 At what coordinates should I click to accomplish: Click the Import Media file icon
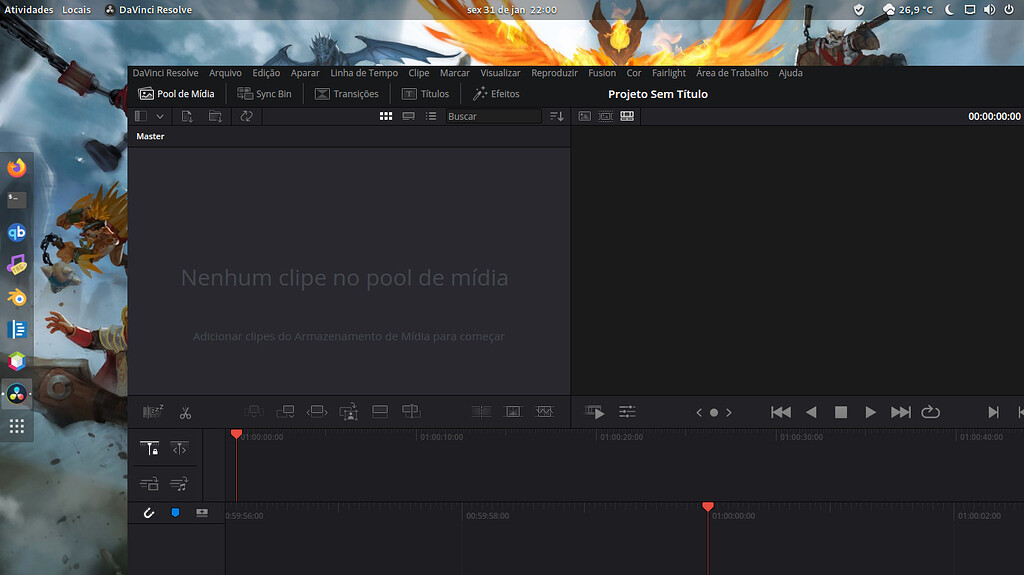(187, 116)
